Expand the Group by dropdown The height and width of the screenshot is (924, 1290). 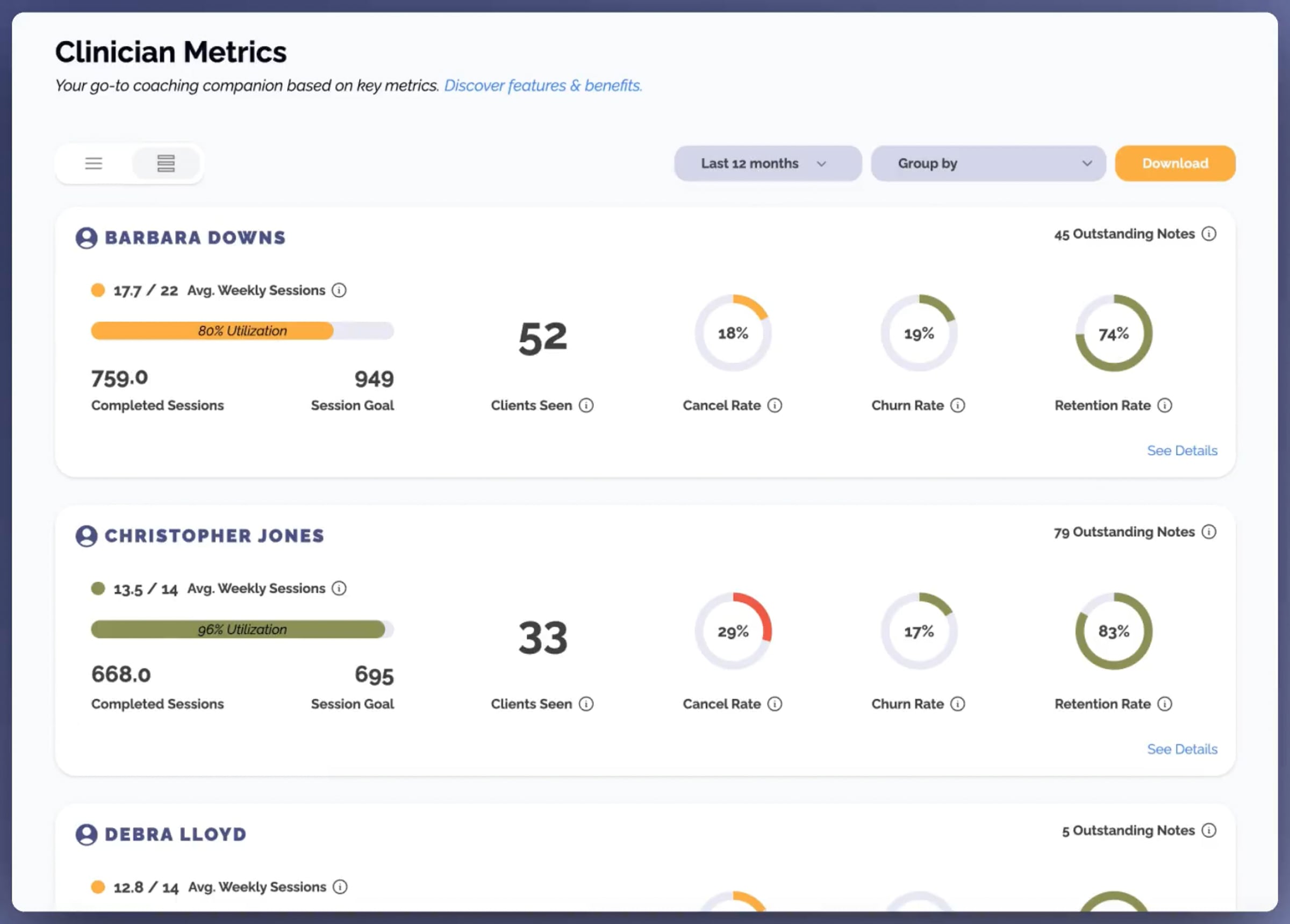pyautogui.click(x=988, y=164)
